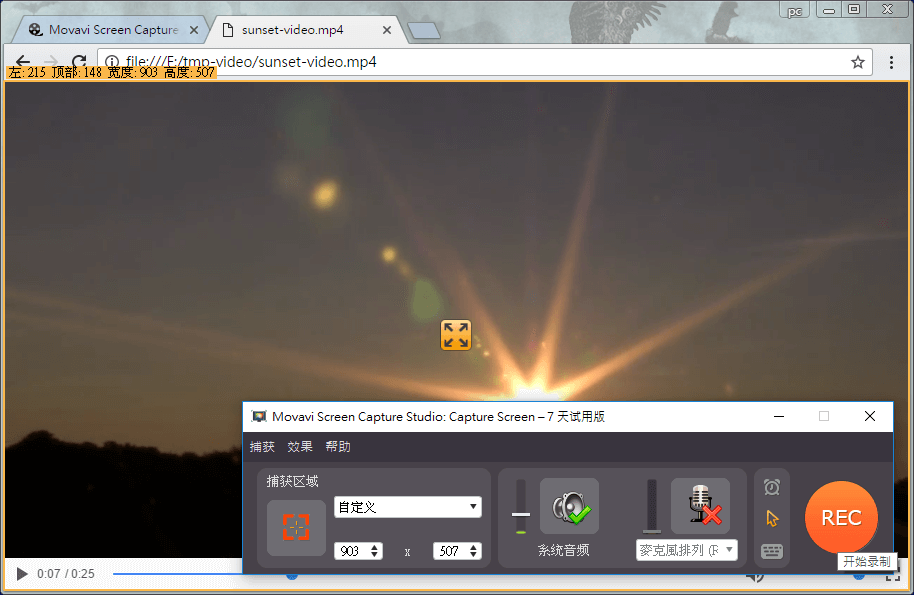This screenshot has width=914, height=595.
Task: Open the 捕获 menu
Action: [x=261, y=446]
